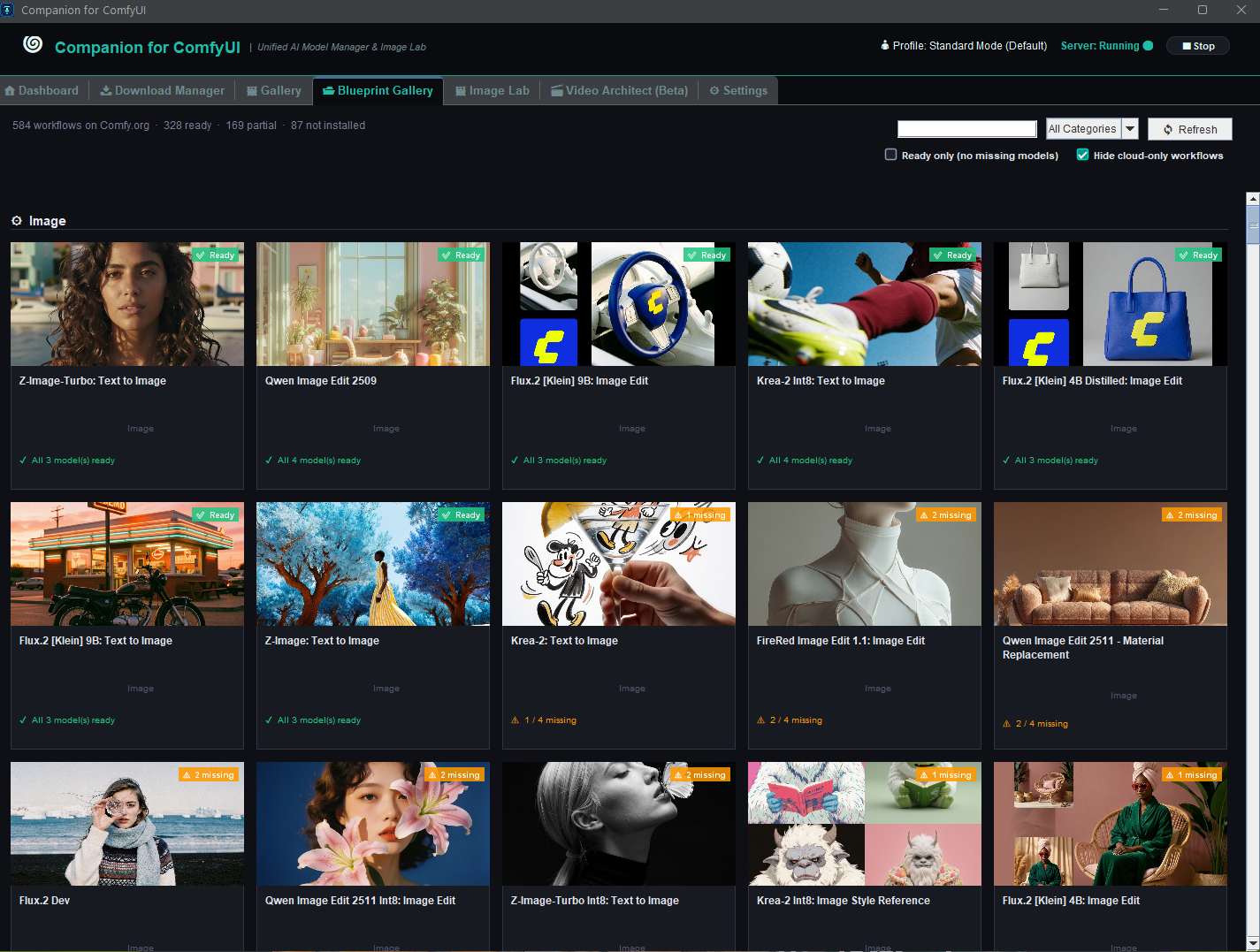Click 2 / 4 missing status on FireRed Image Edit card
The image size is (1260, 952).
[x=790, y=720]
